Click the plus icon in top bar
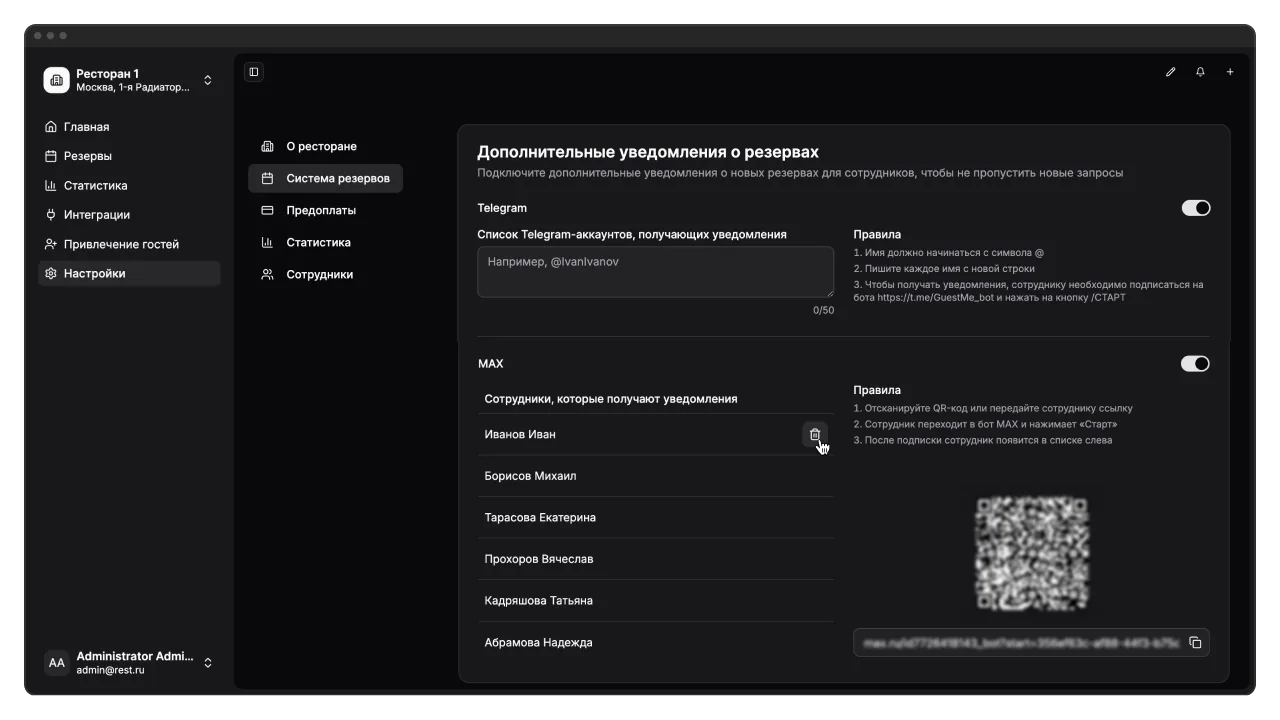The height and width of the screenshot is (720, 1280). coord(1230,72)
